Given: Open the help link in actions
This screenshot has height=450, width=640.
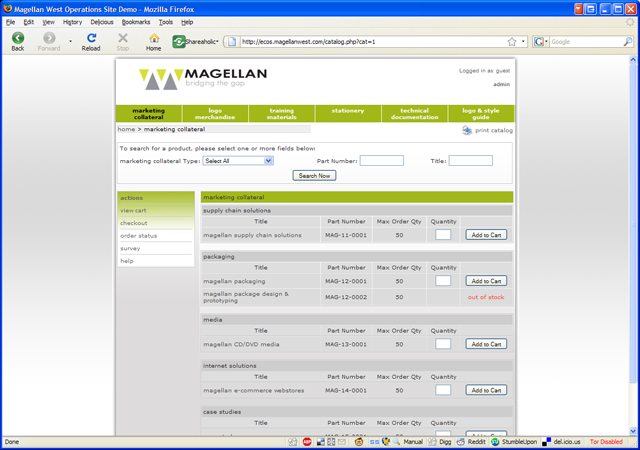Looking at the screenshot, I should click(127, 261).
